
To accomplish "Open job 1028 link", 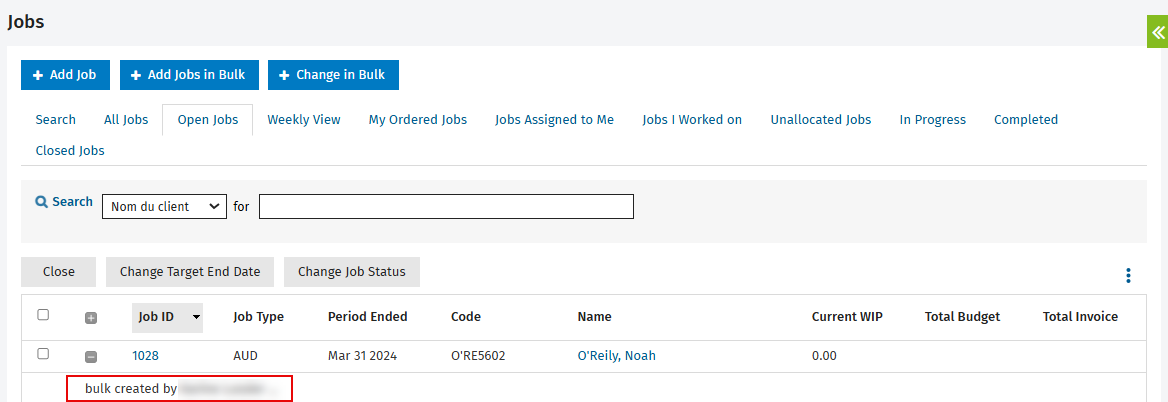I will [x=145, y=356].
